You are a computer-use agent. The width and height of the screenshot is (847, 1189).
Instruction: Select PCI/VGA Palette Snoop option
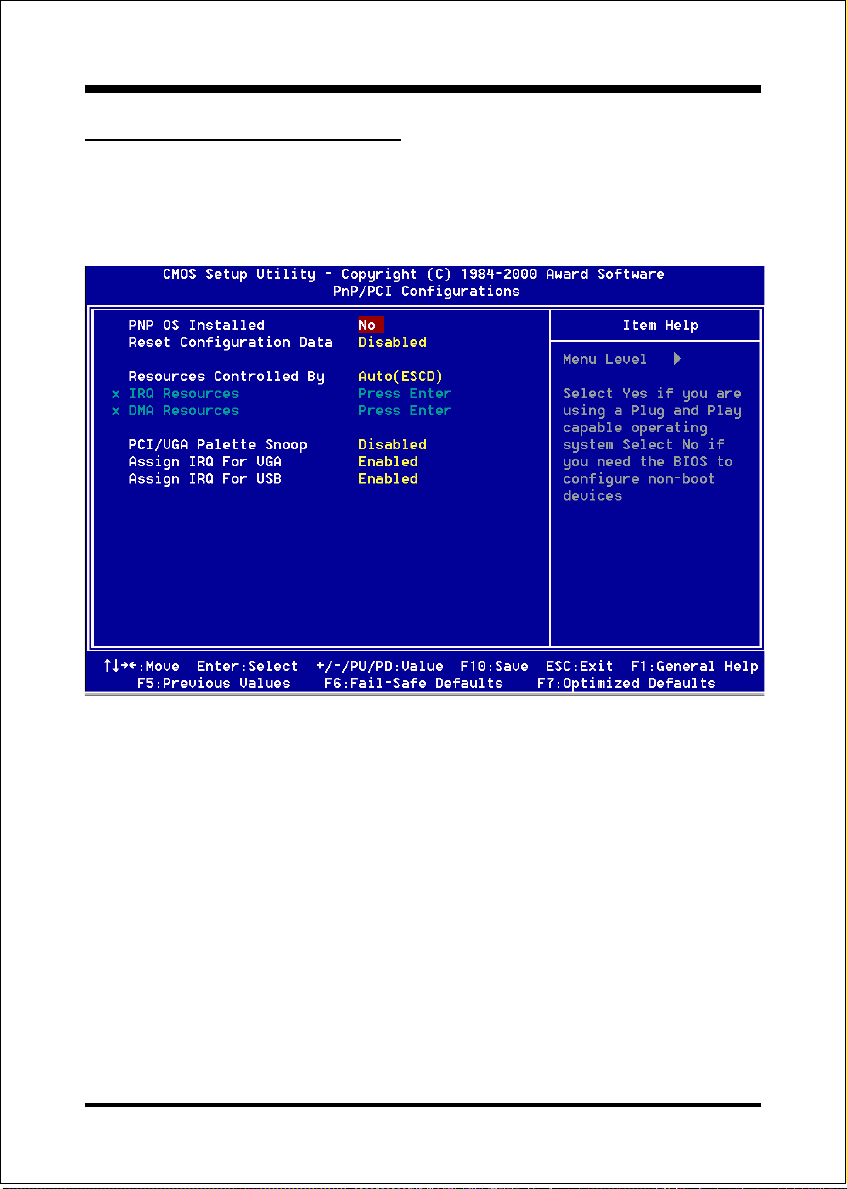tap(218, 444)
